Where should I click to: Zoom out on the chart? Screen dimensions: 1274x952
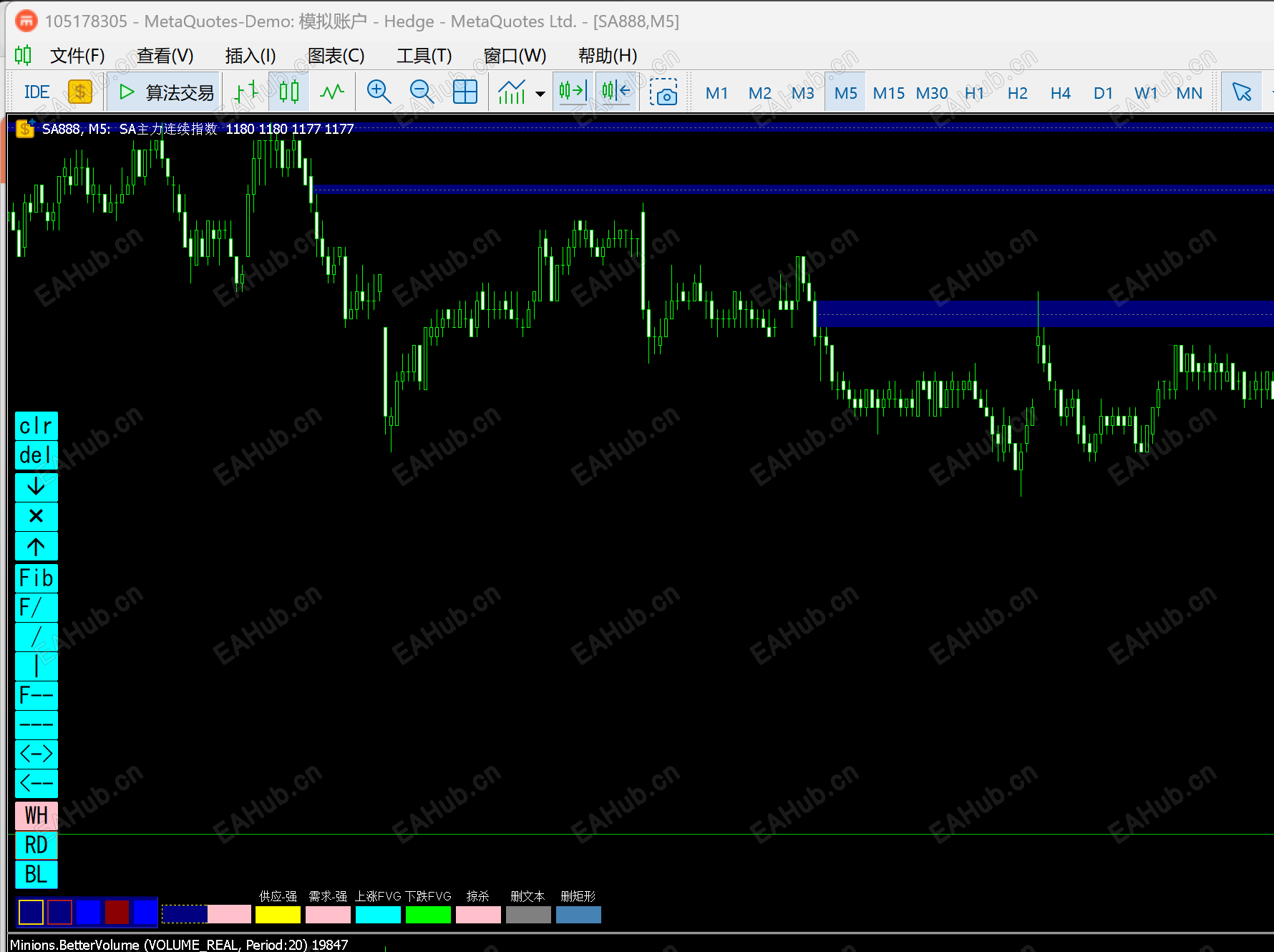pos(422,92)
